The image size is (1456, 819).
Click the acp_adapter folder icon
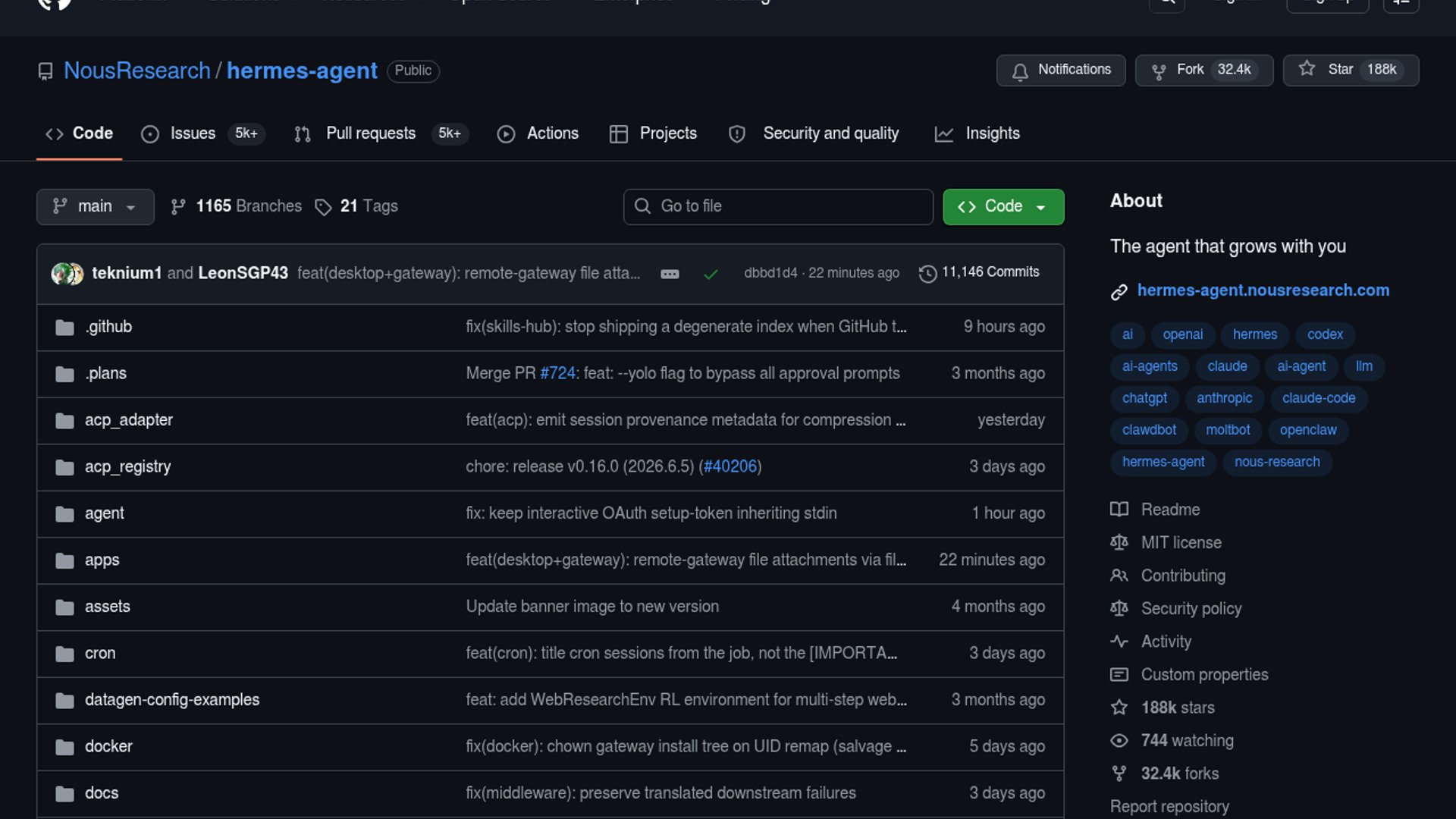click(x=64, y=421)
